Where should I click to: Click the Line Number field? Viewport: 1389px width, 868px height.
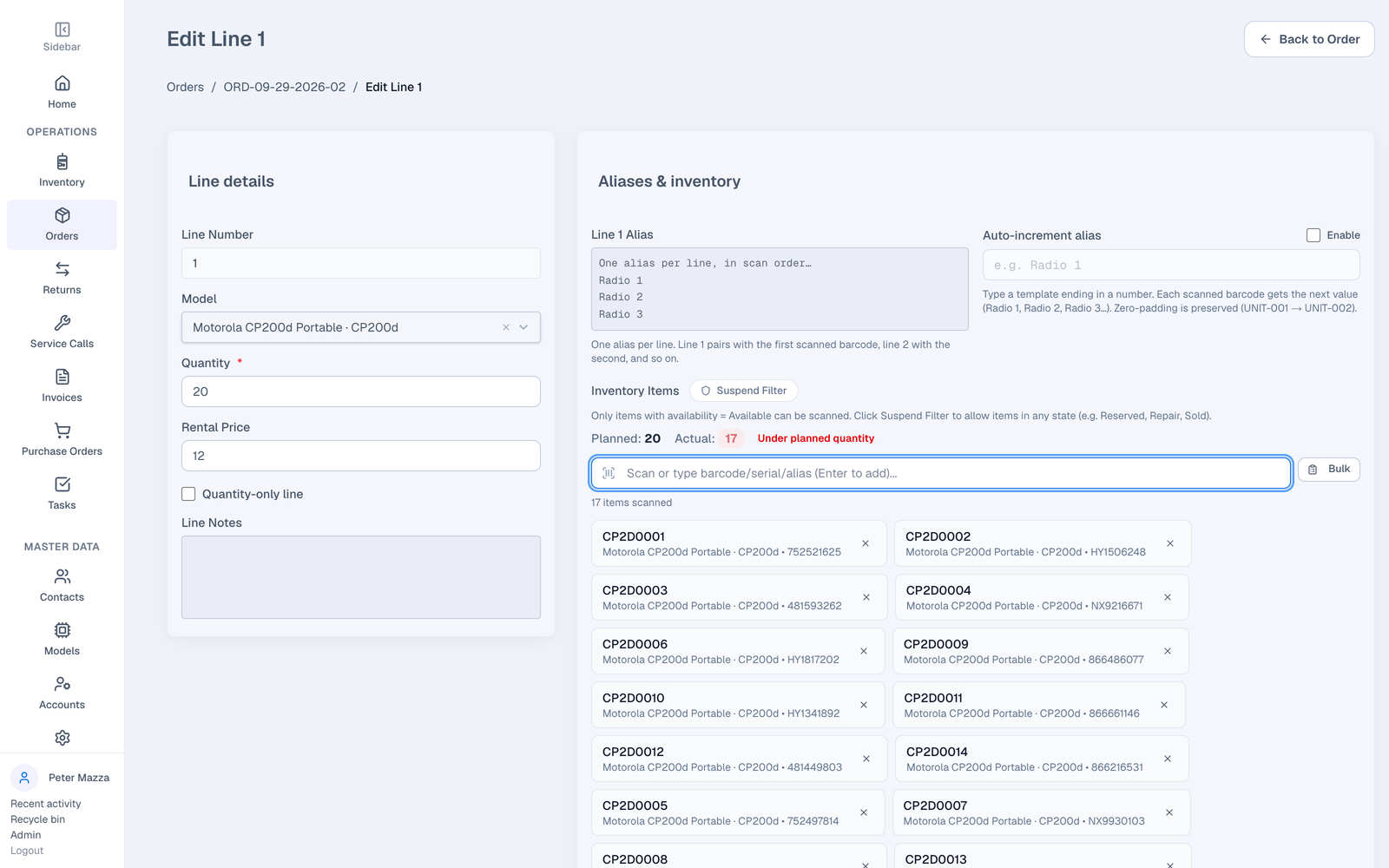tap(361, 263)
